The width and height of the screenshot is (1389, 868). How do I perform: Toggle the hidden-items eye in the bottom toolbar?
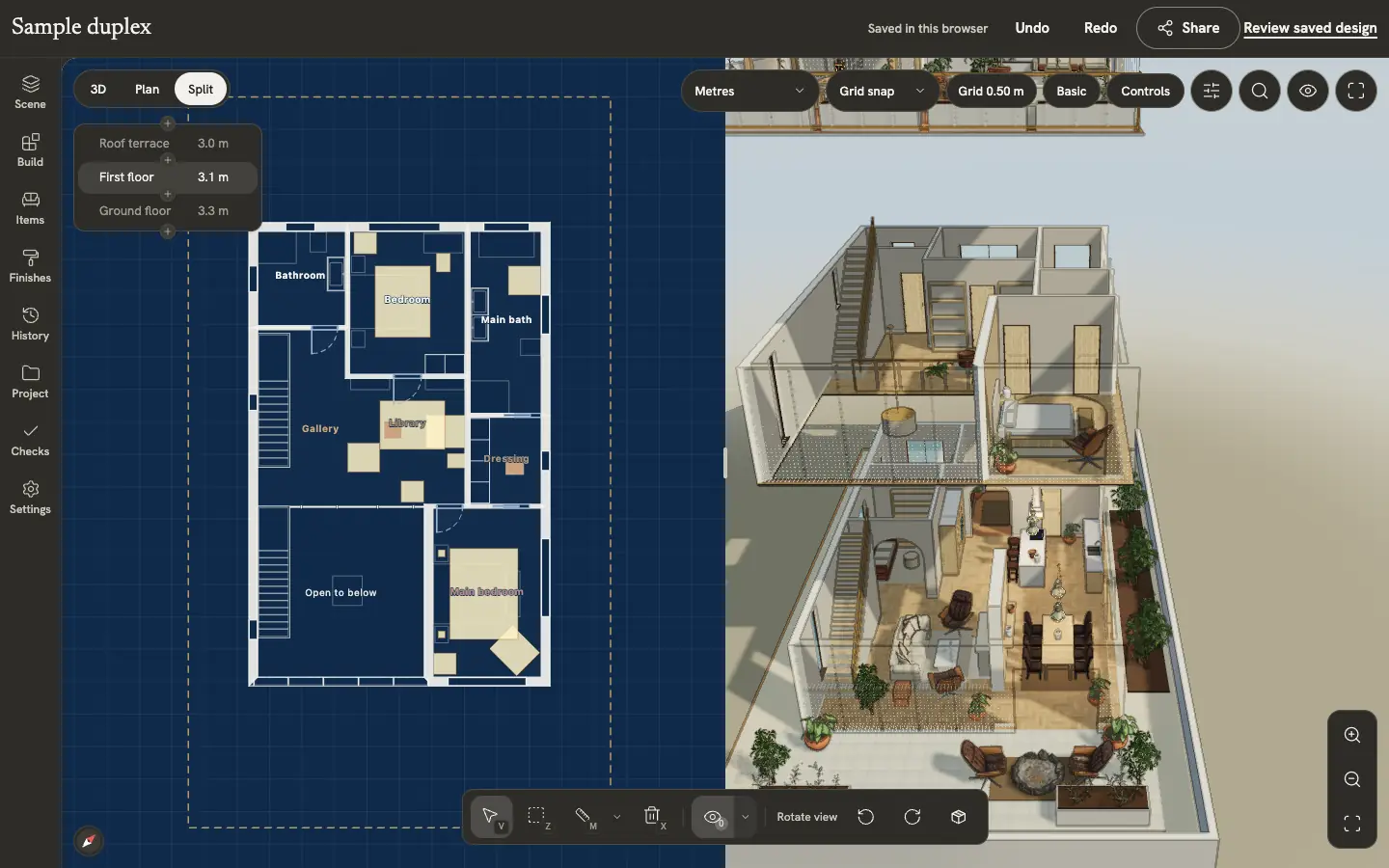click(714, 818)
